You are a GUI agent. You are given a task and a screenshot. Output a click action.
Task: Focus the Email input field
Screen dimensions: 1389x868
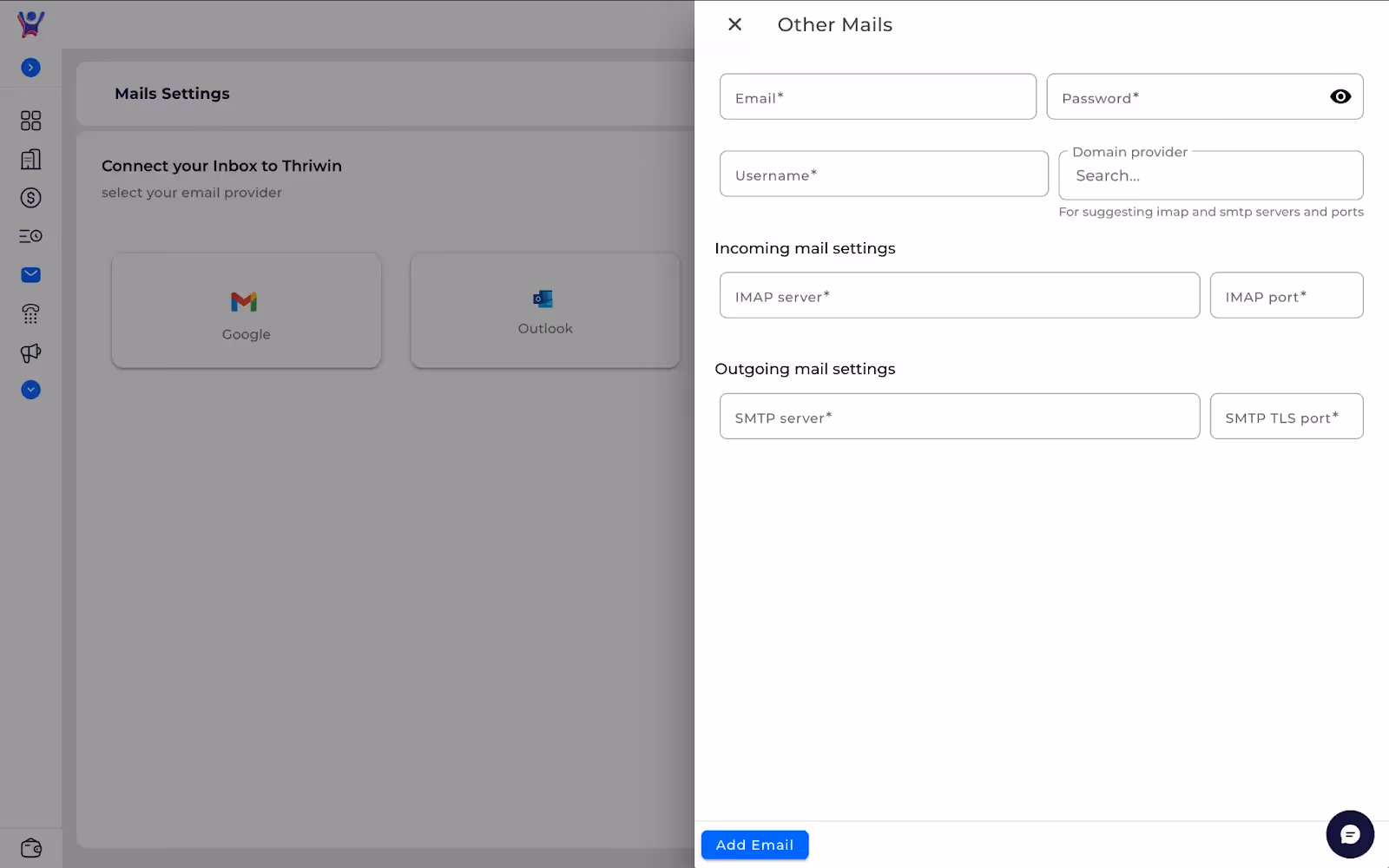pos(878,96)
